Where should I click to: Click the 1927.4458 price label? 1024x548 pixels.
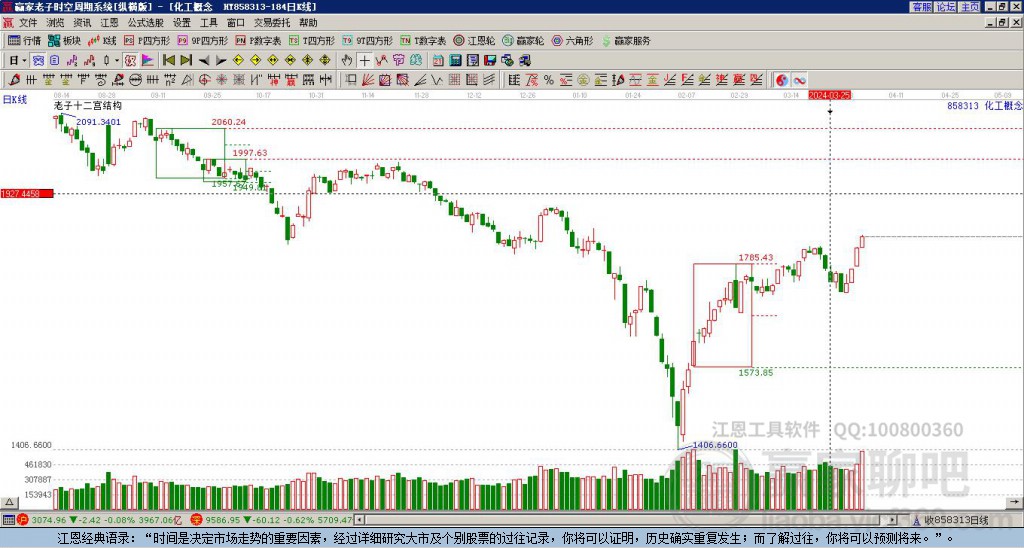27,194
